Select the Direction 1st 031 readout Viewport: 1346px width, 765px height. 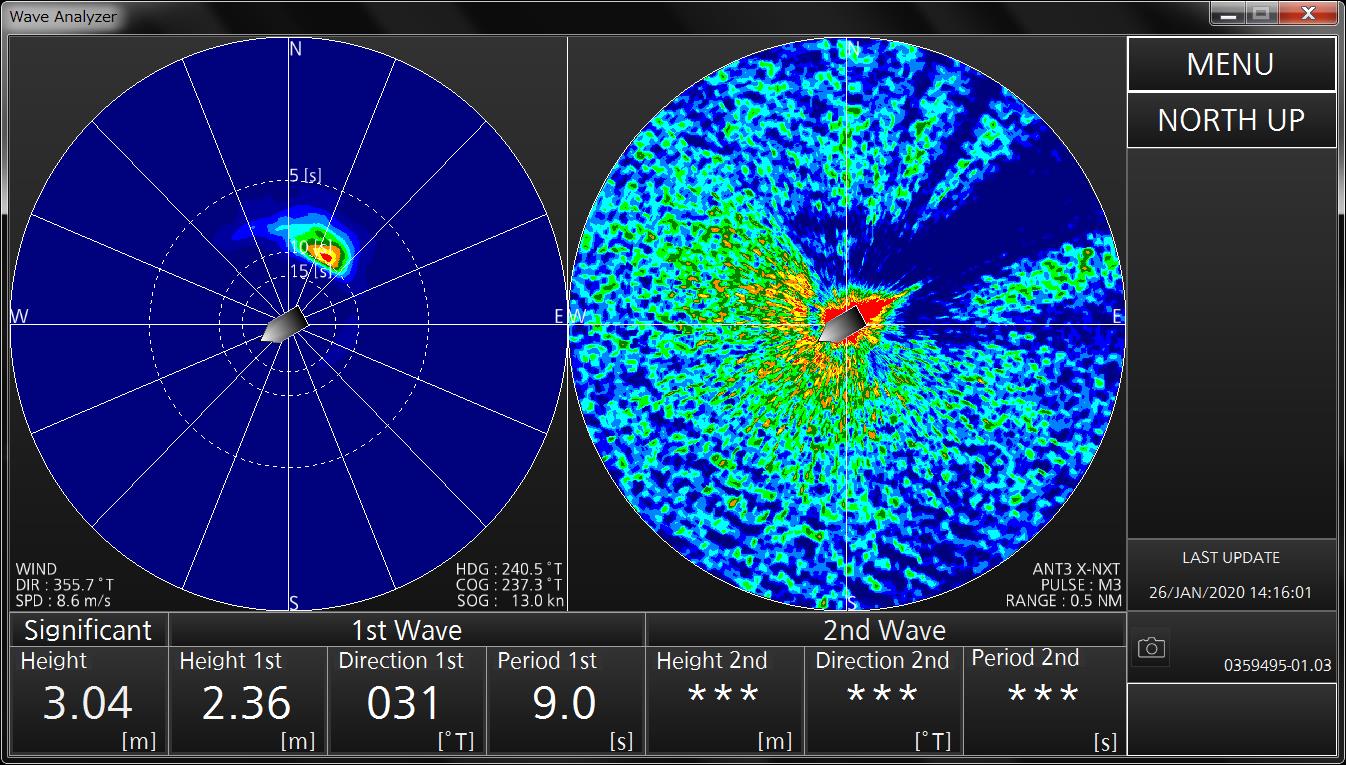(x=406, y=702)
